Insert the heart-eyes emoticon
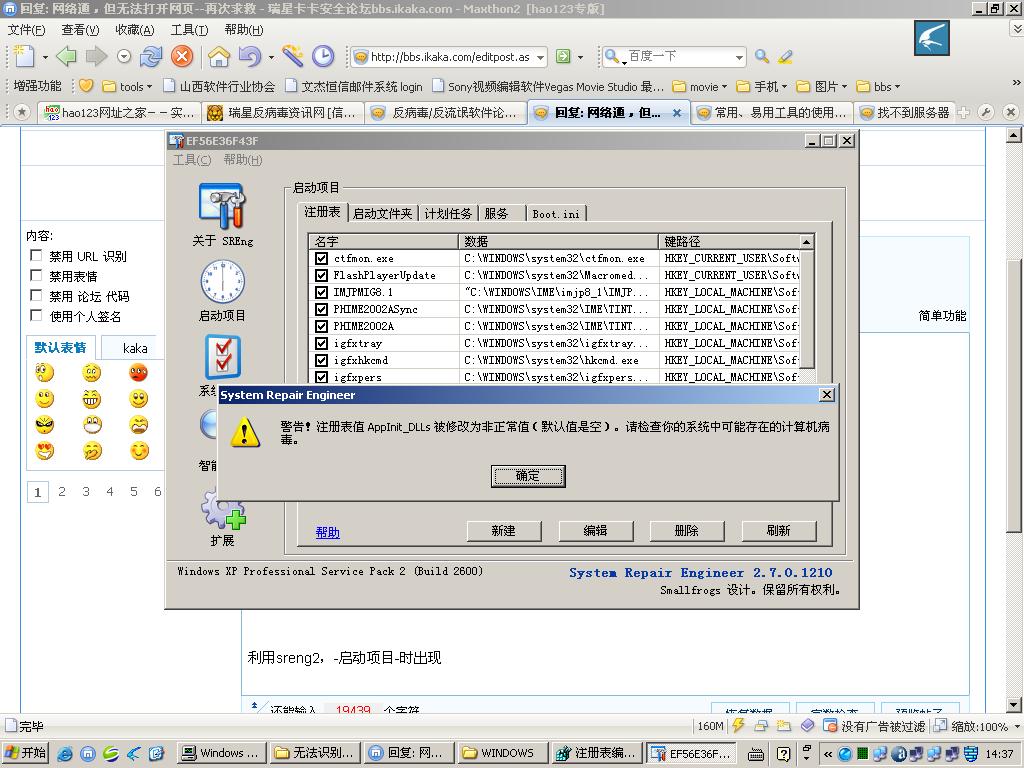 point(44,451)
